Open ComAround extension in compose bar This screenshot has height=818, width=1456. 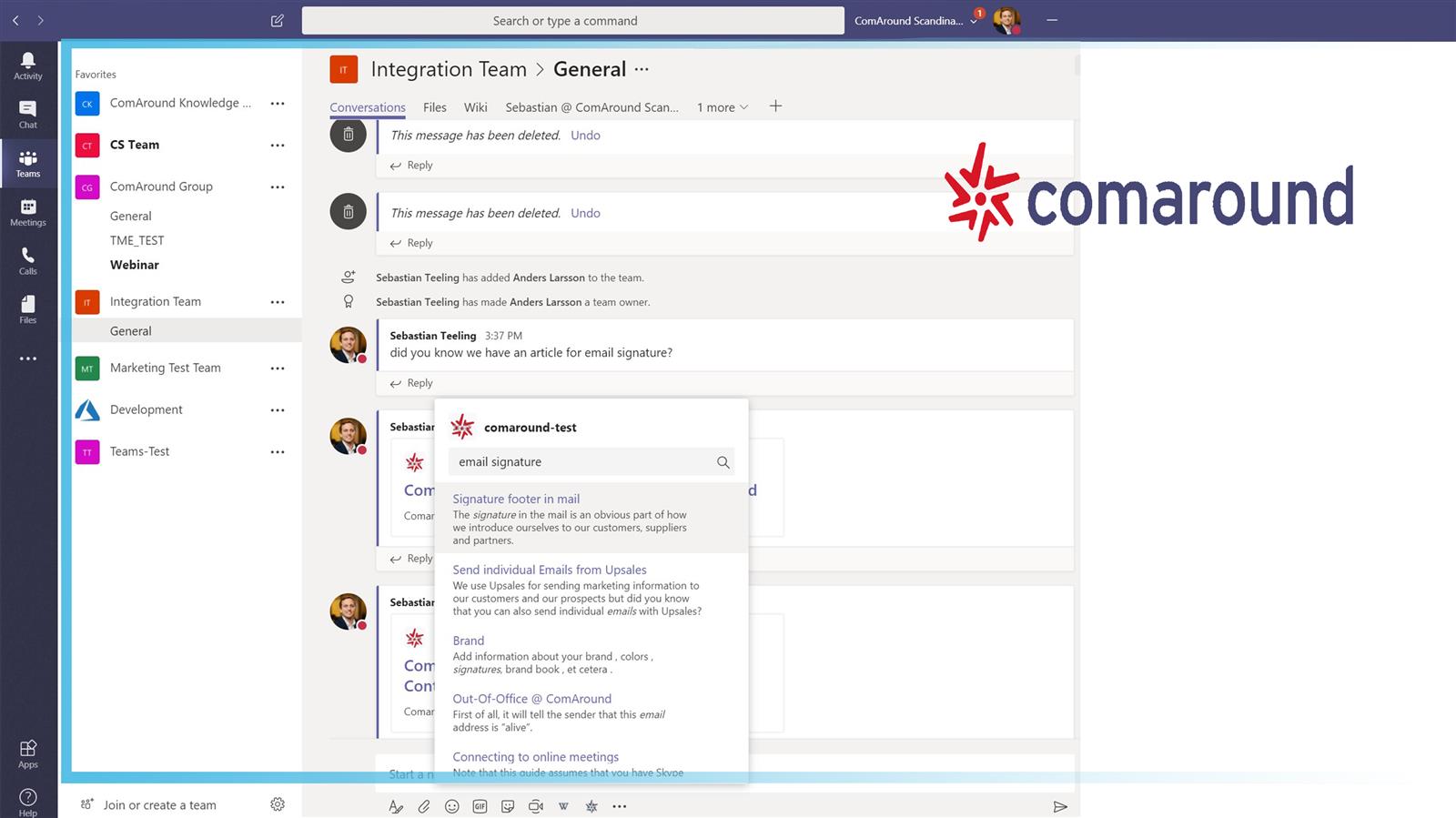591,806
